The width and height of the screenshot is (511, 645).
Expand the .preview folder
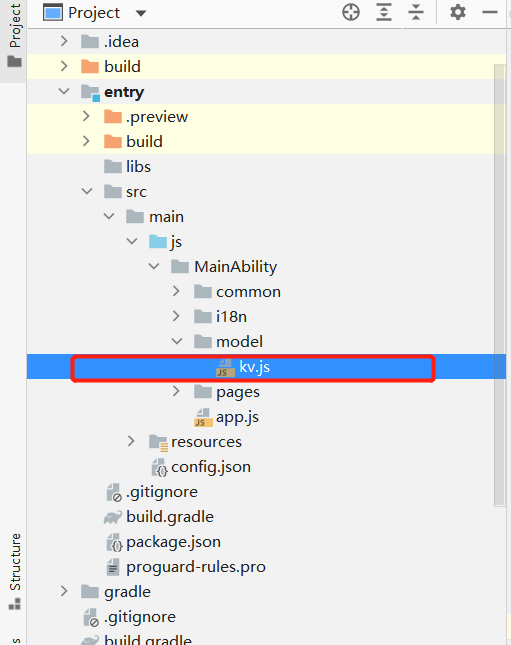(x=86, y=116)
